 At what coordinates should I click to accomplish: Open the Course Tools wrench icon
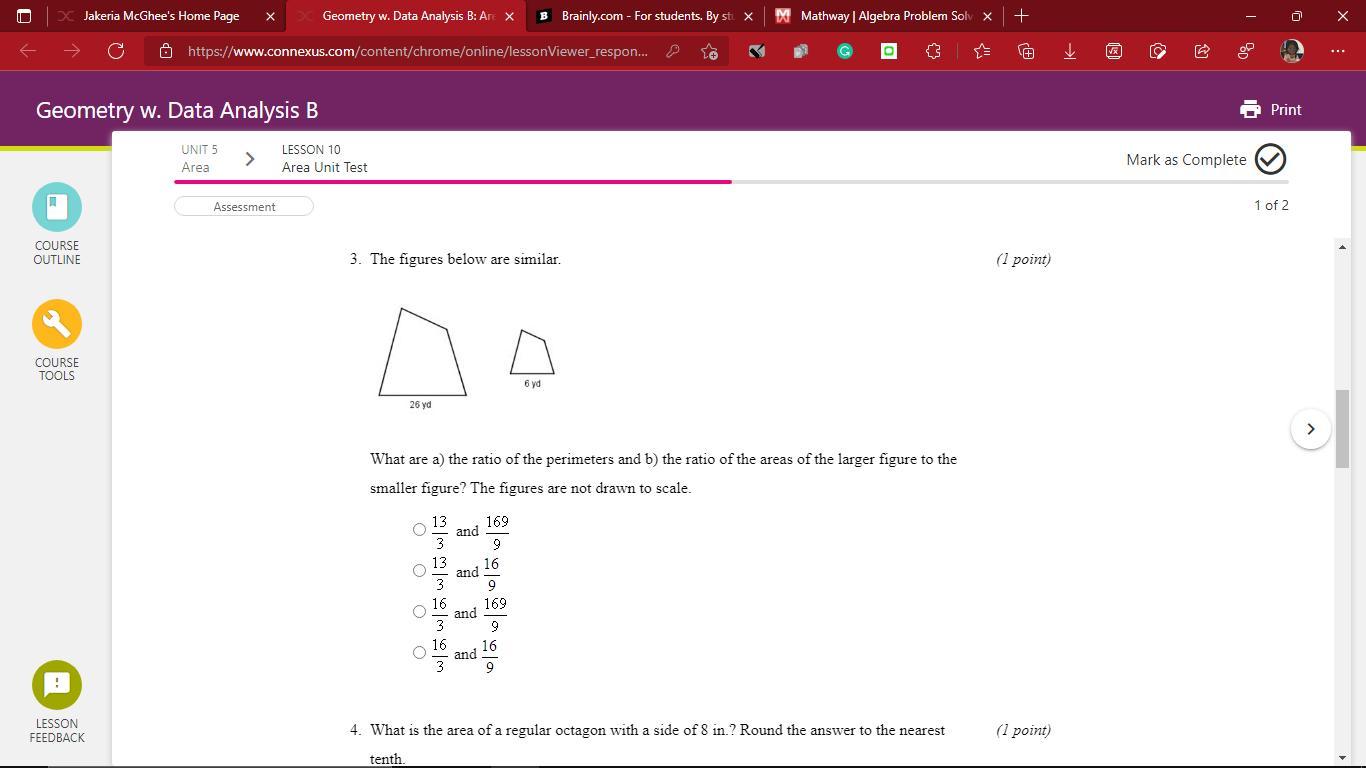pos(57,324)
